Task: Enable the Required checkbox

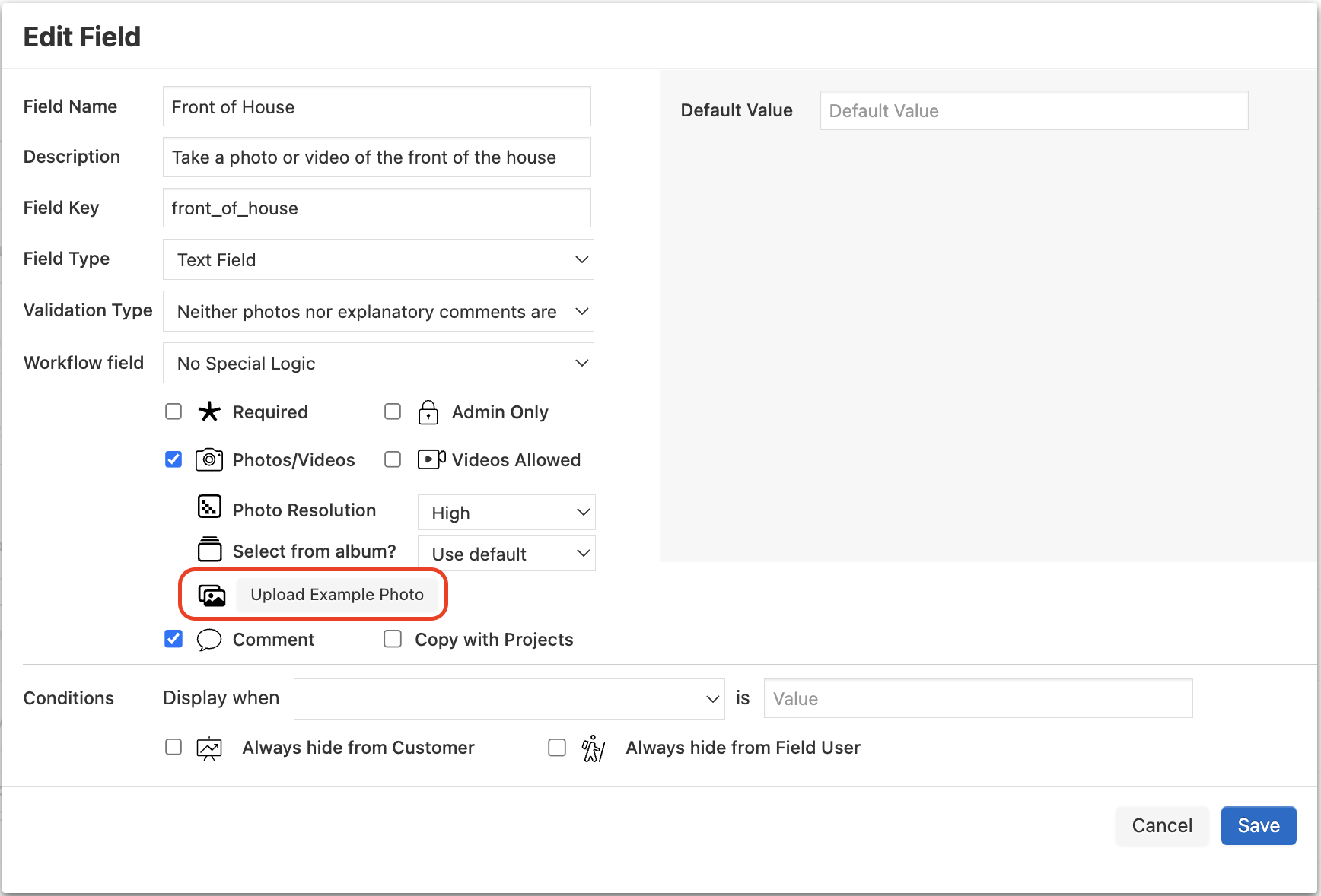Action: [173, 411]
